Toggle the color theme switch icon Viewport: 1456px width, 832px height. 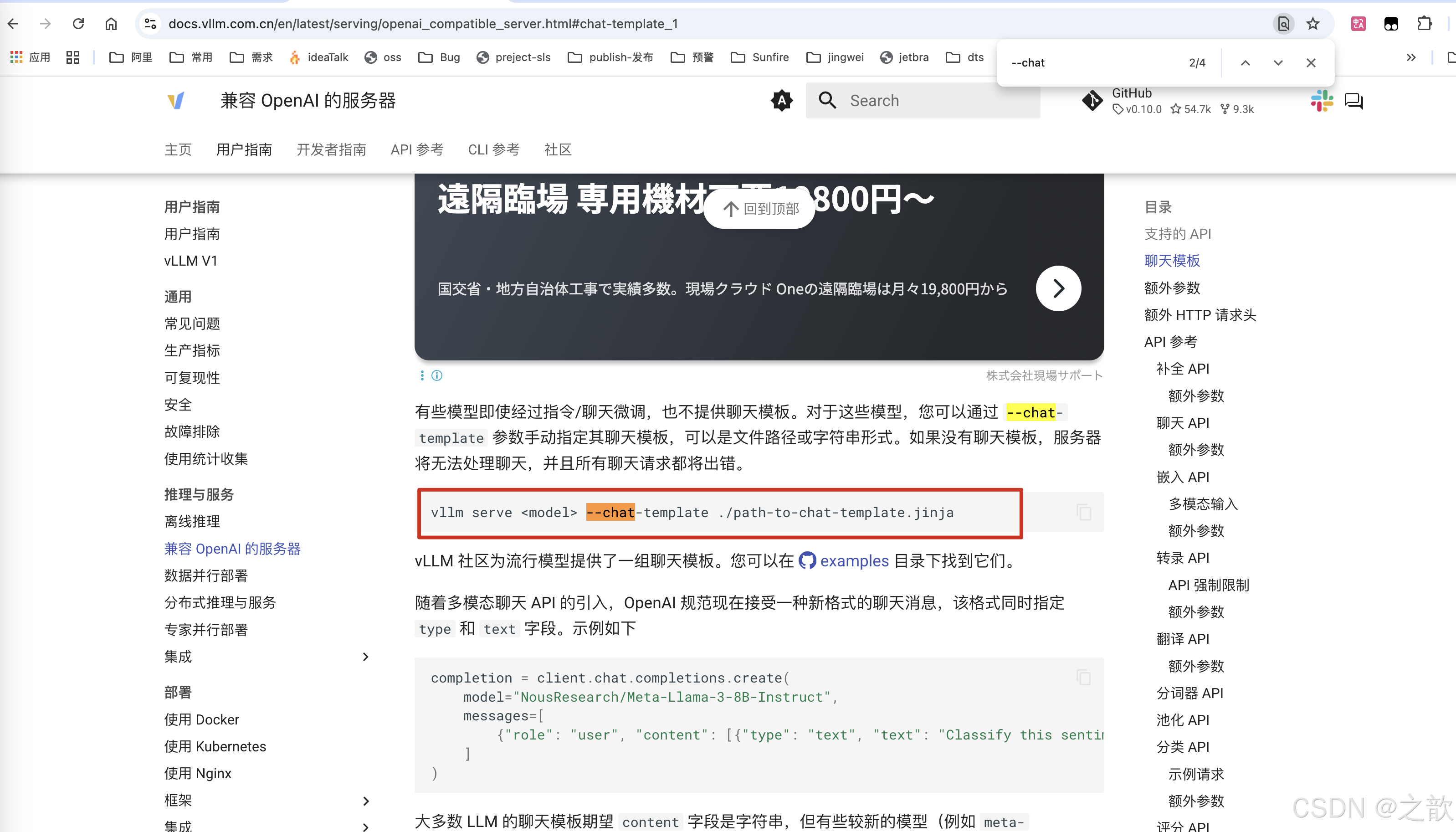click(x=781, y=101)
